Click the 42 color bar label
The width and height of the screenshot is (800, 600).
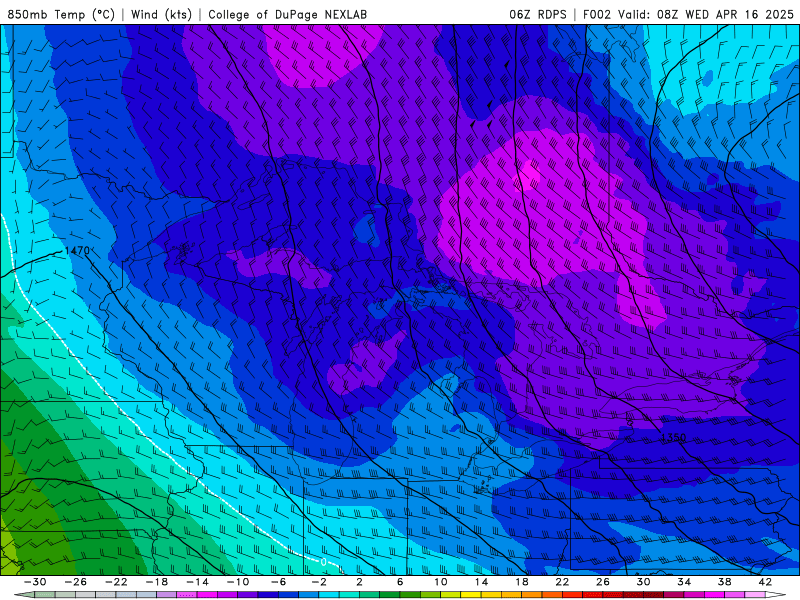point(765,582)
